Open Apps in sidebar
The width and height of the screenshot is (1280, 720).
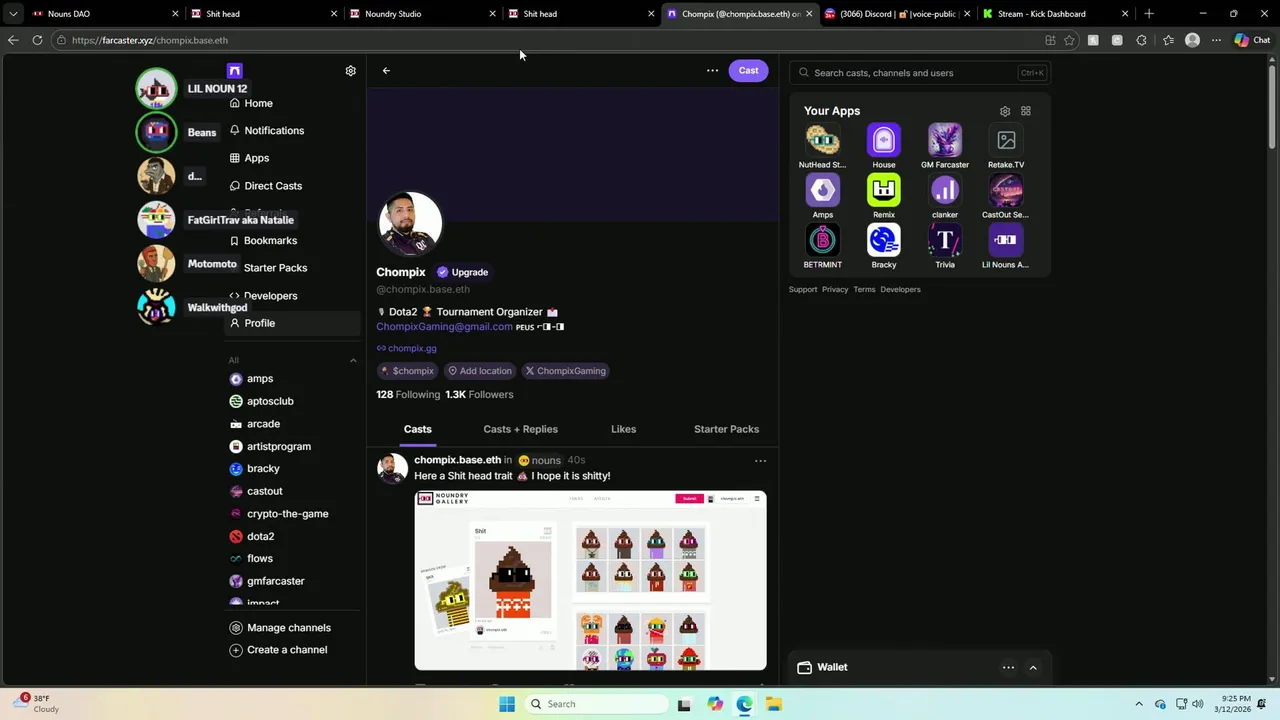click(257, 158)
